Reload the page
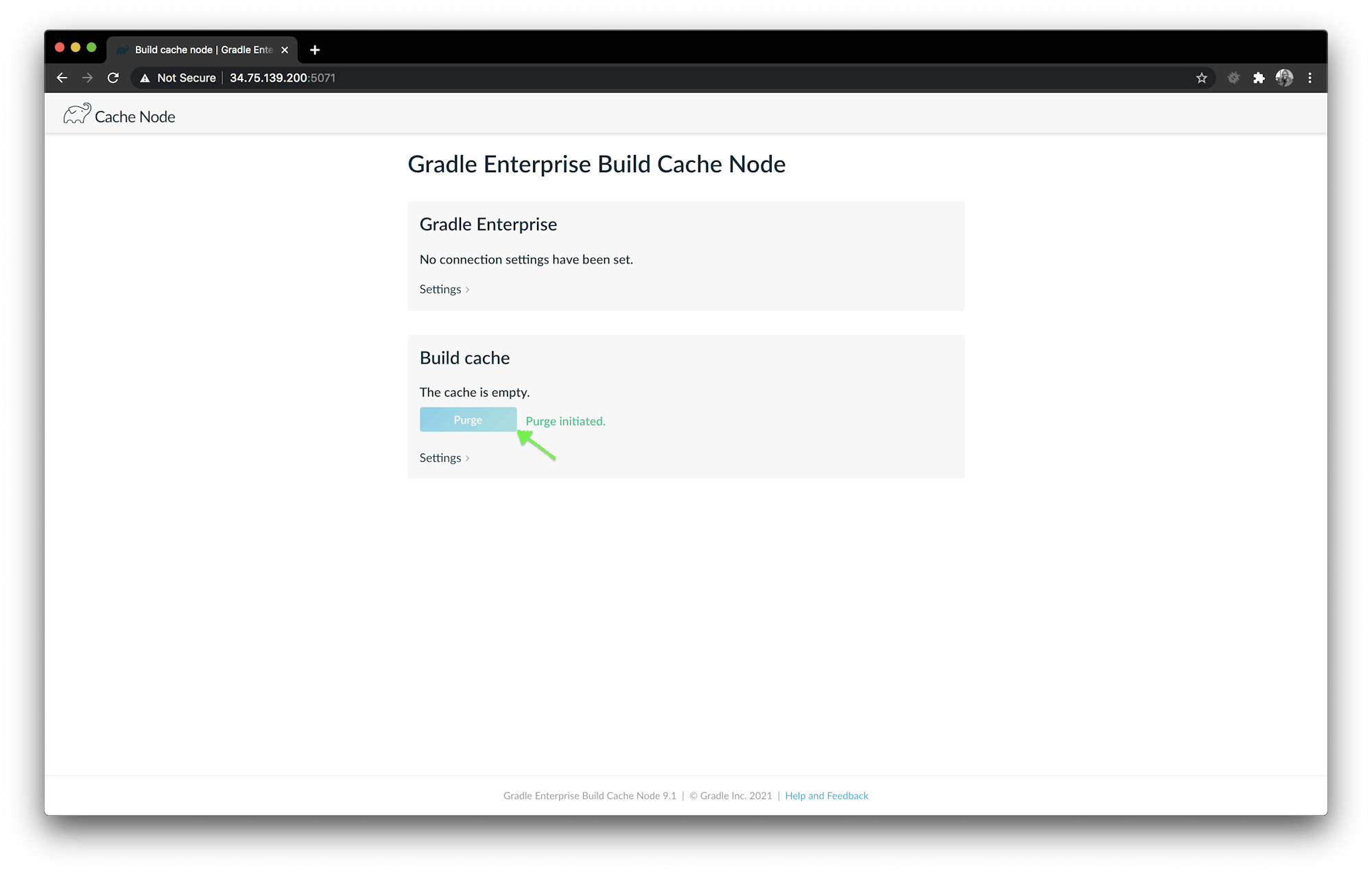This screenshot has height=874, width=1372. (113, 78)
